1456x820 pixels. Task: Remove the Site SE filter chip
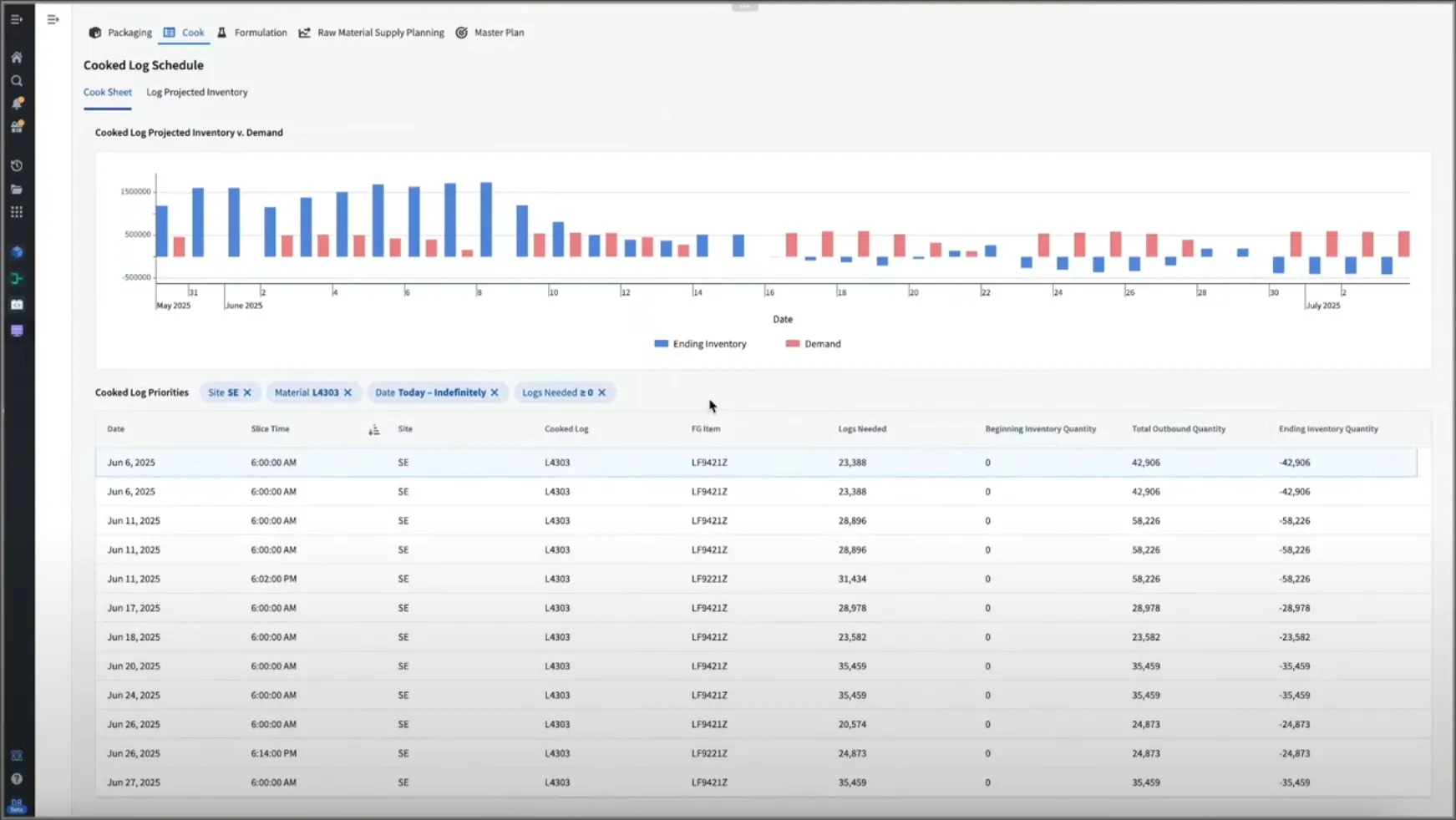(x=247, y=392)
